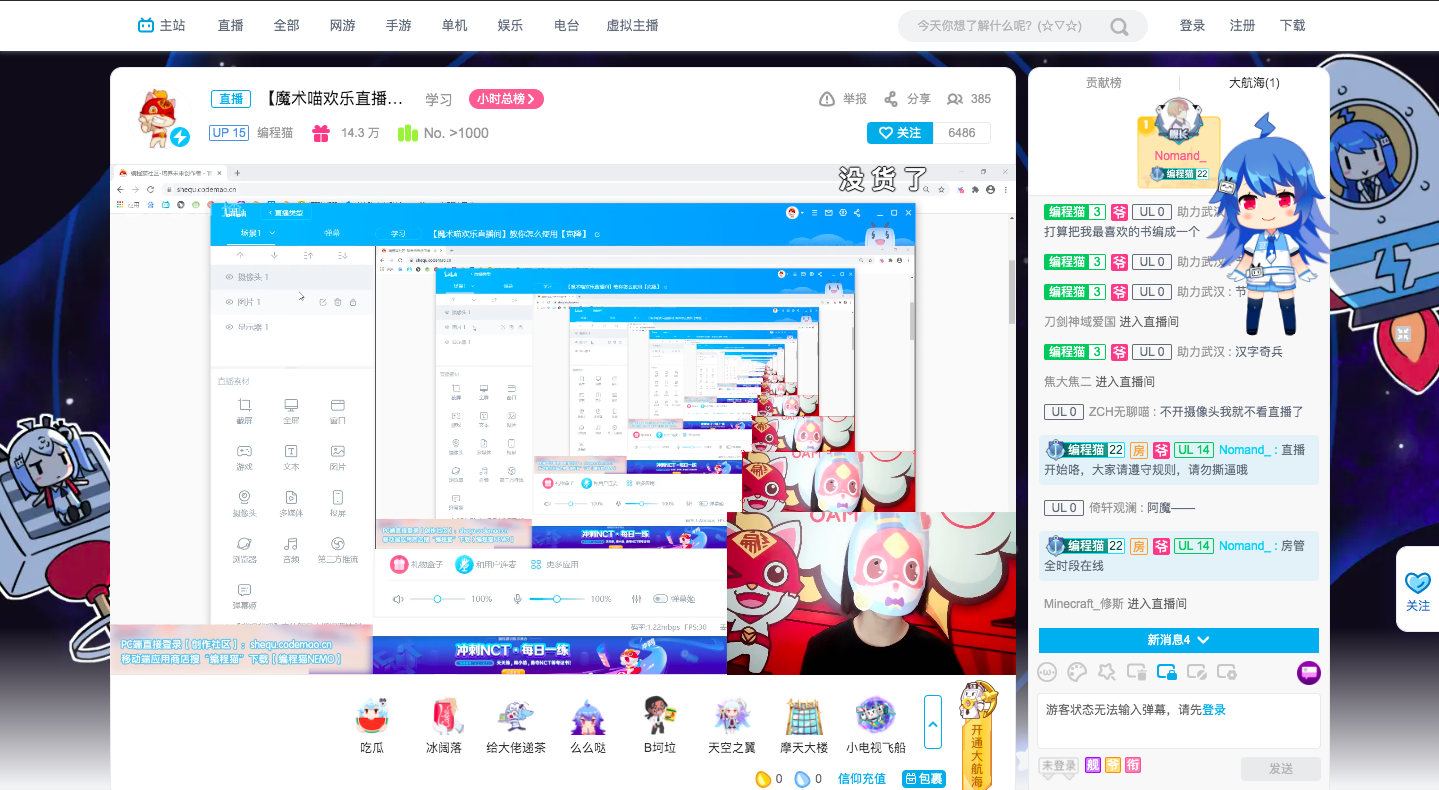Open the 包裹 gift bag button

(924, 778)
